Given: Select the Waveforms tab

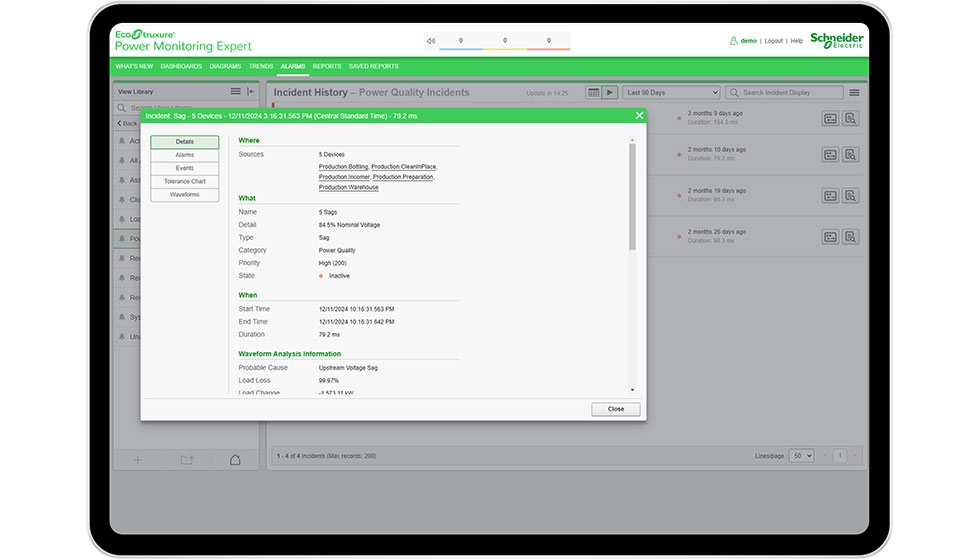Looking at the screenshot, I should 185,194.
